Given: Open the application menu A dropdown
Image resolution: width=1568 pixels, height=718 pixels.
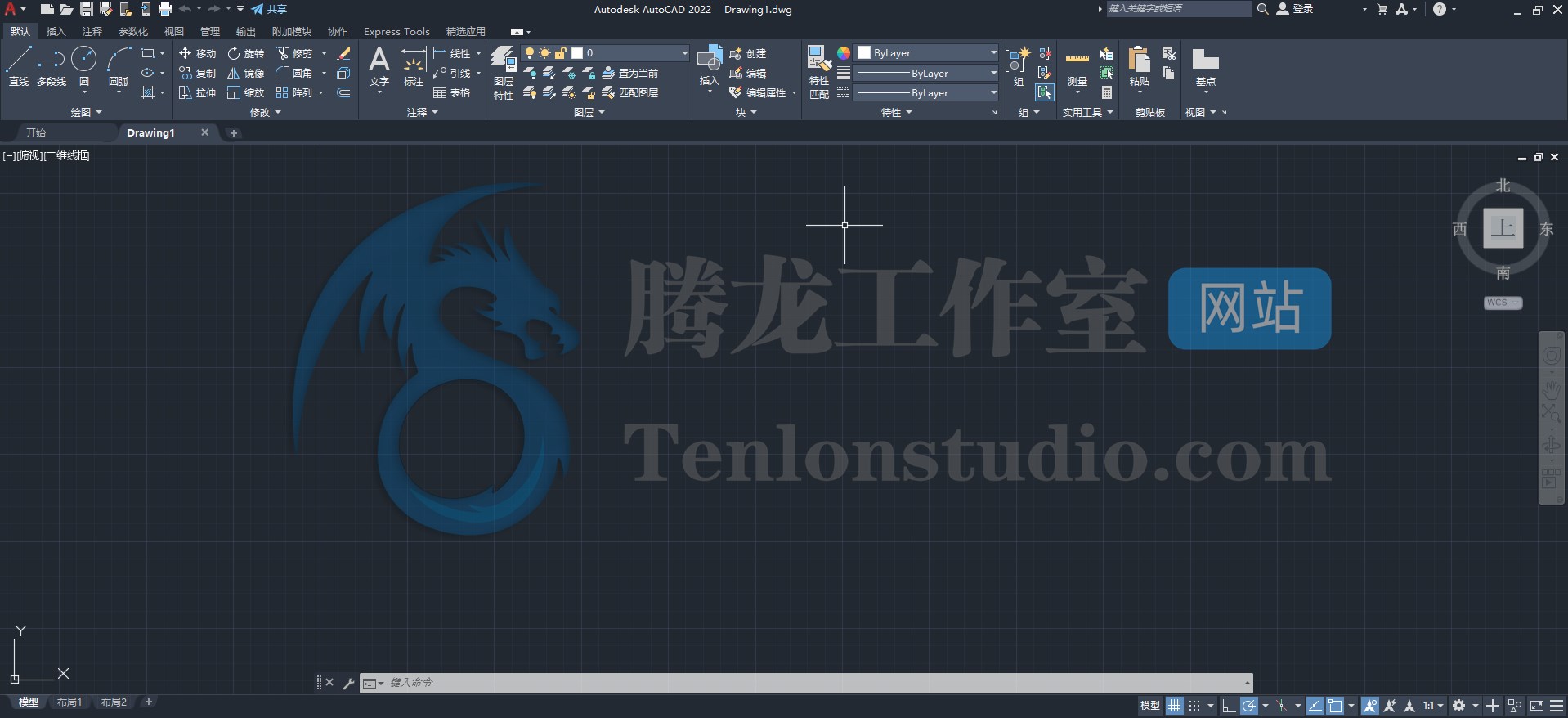Looking at the screenshot, I should click(16, 9).
